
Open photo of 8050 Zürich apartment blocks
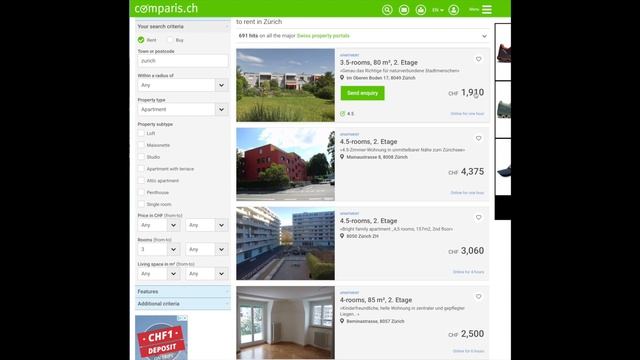pyautogui.click(x=285, y=243)
